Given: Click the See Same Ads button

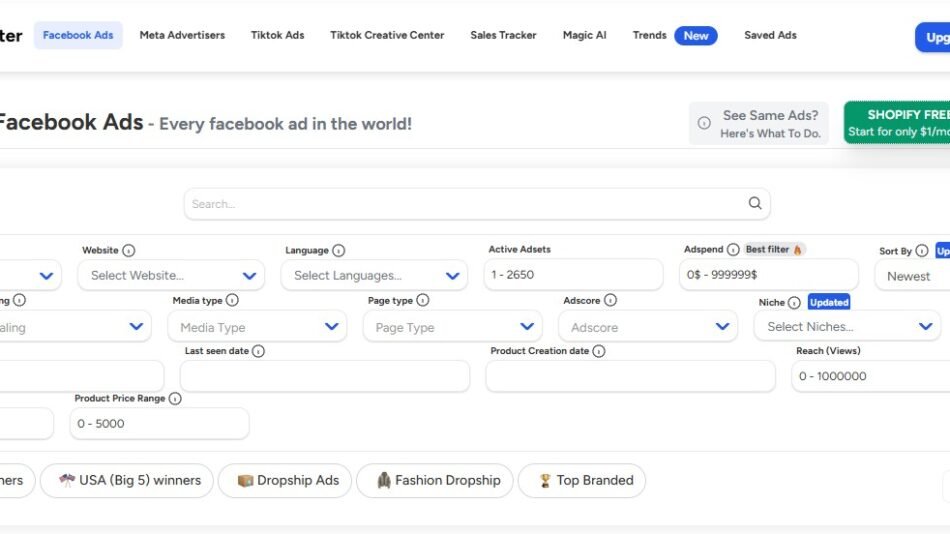Looking at the screenshot, I should (x=759, y=123).
